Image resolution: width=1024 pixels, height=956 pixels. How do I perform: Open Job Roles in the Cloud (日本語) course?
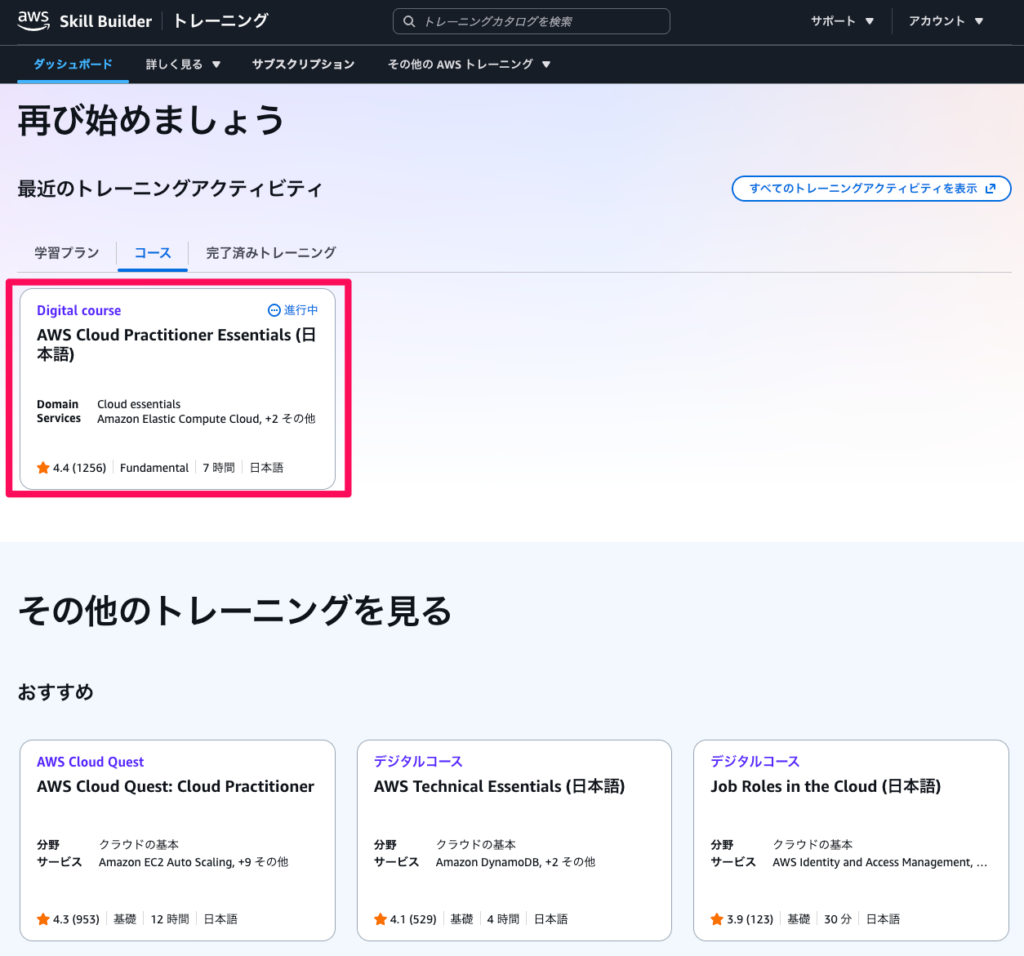point(825,787)
